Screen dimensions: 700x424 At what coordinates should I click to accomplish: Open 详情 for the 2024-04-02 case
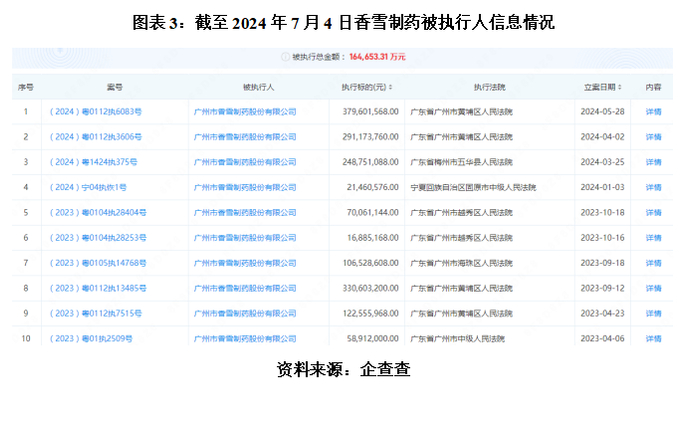click(653, 137)
